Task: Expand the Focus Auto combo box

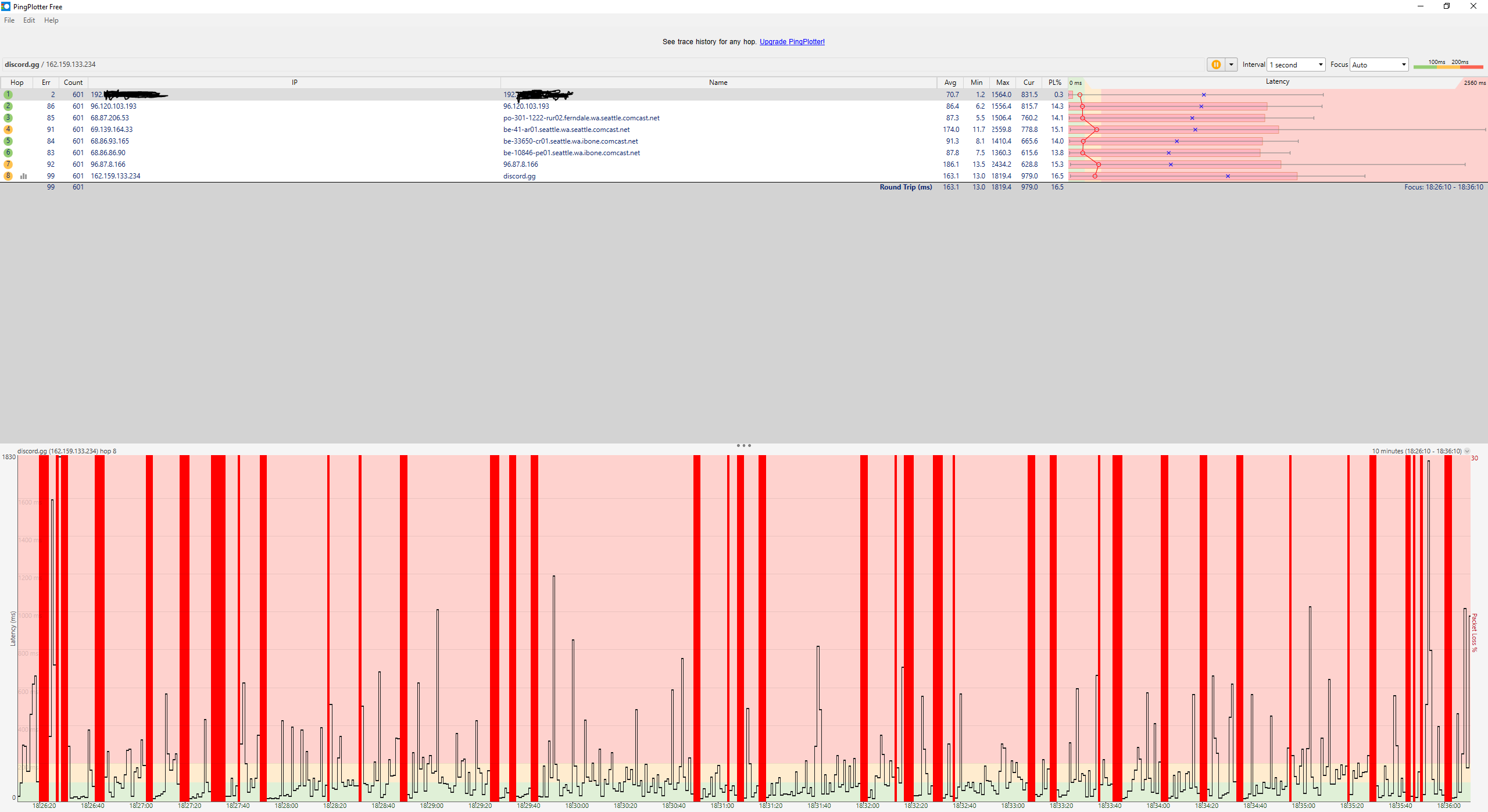Action: (1379, 65)
